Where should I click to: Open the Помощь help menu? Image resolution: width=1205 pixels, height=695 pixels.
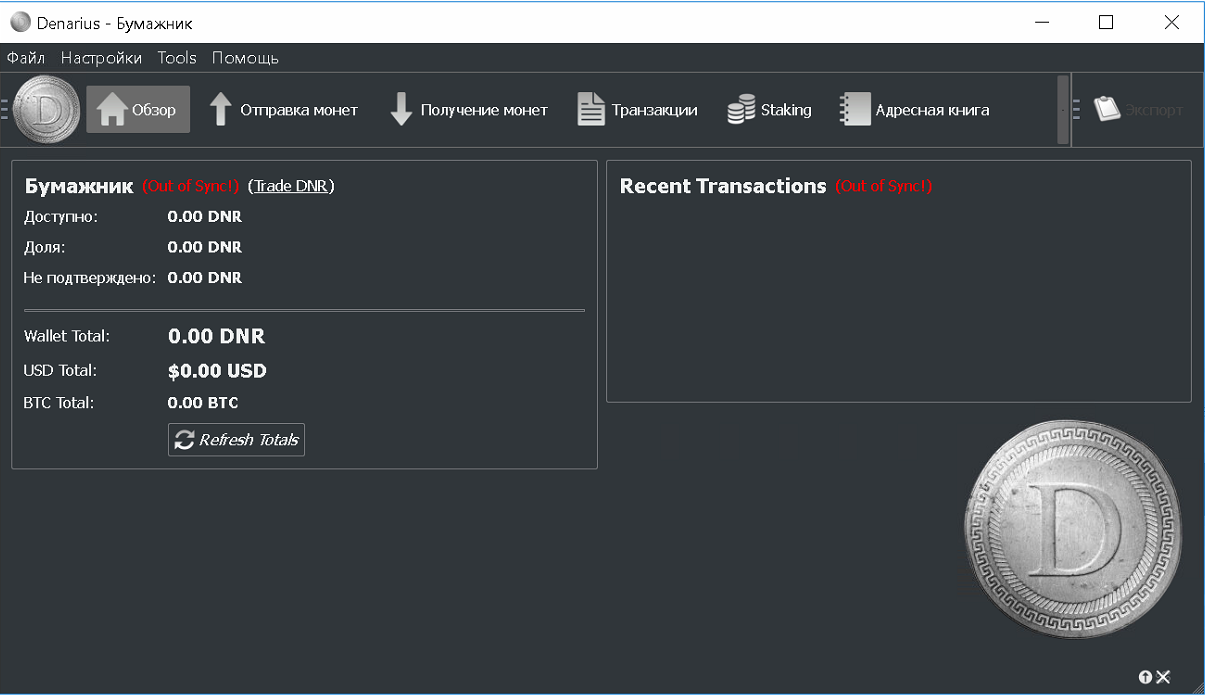click(x=245, y=58)
